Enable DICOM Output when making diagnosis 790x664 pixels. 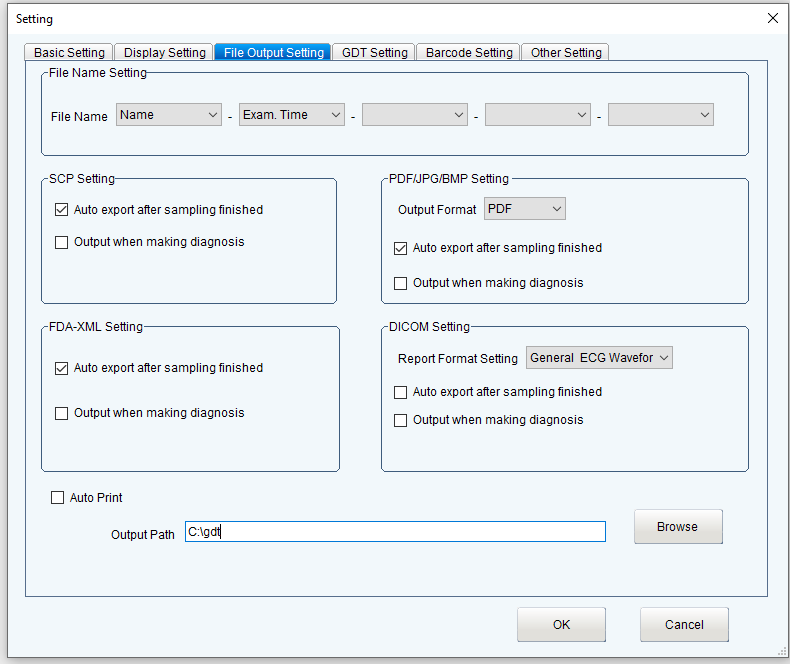point(401,420)
